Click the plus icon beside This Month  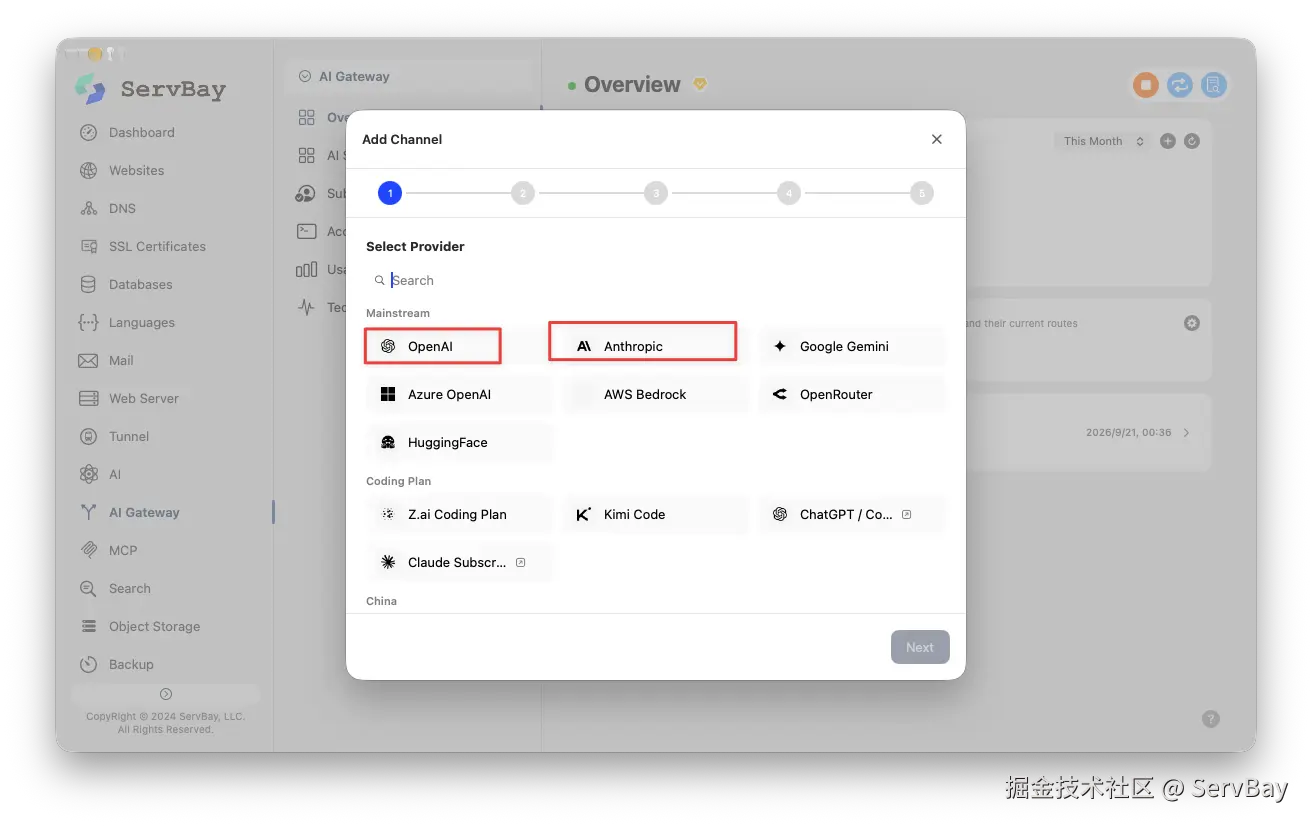(1167, 141)
